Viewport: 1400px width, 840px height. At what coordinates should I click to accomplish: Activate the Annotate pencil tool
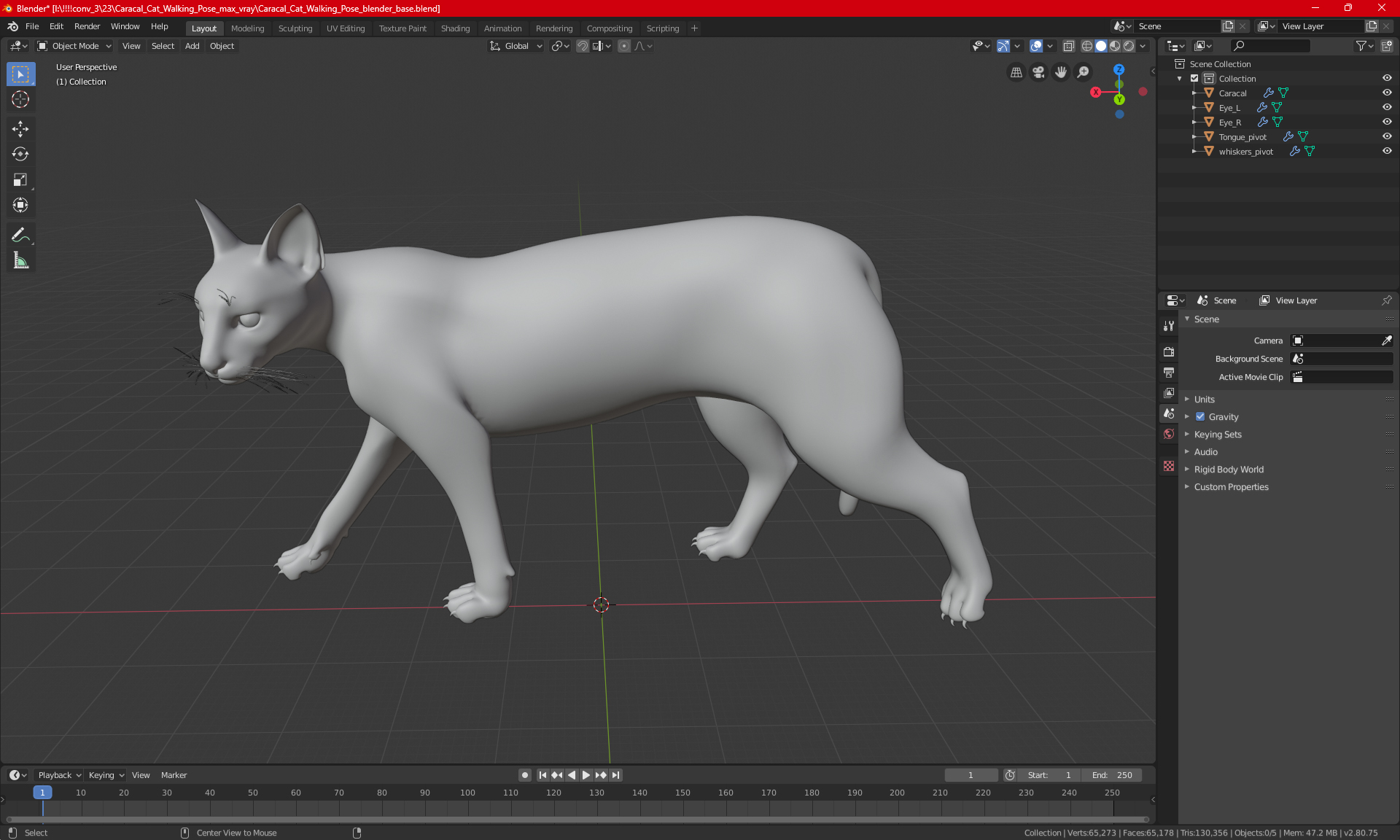coord(20,235)
